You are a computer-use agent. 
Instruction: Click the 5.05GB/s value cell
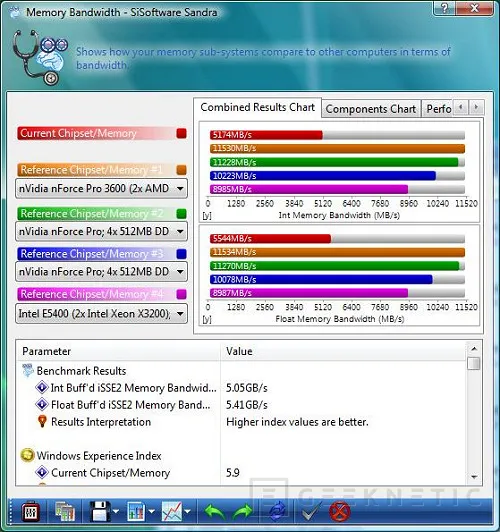(247, 387)
